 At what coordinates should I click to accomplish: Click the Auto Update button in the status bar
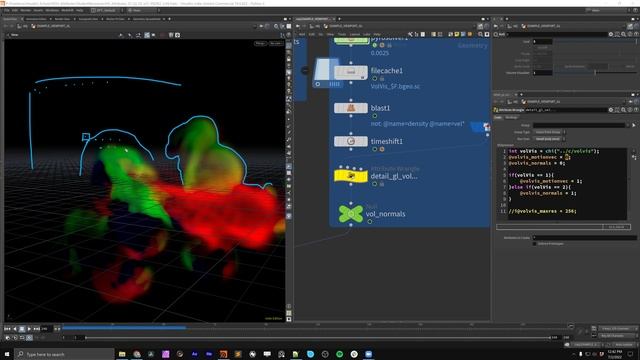tap(624, 345)
